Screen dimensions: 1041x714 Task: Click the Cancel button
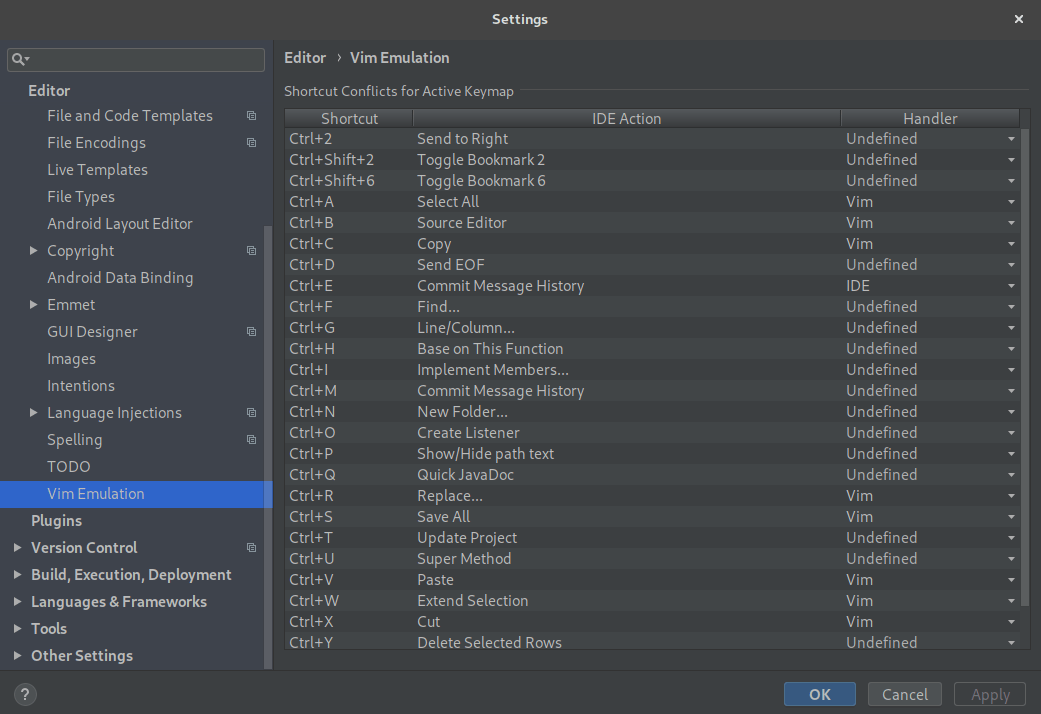pos(904,693)
